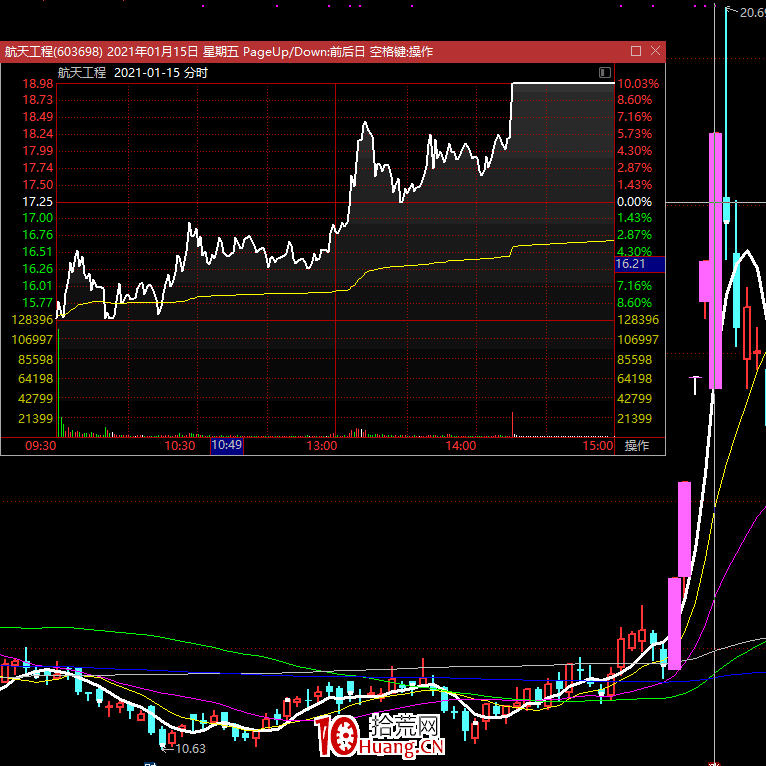
Task: Click the left 64198 volume axis label
Action: pyautogui.click(x=35, y=379)
